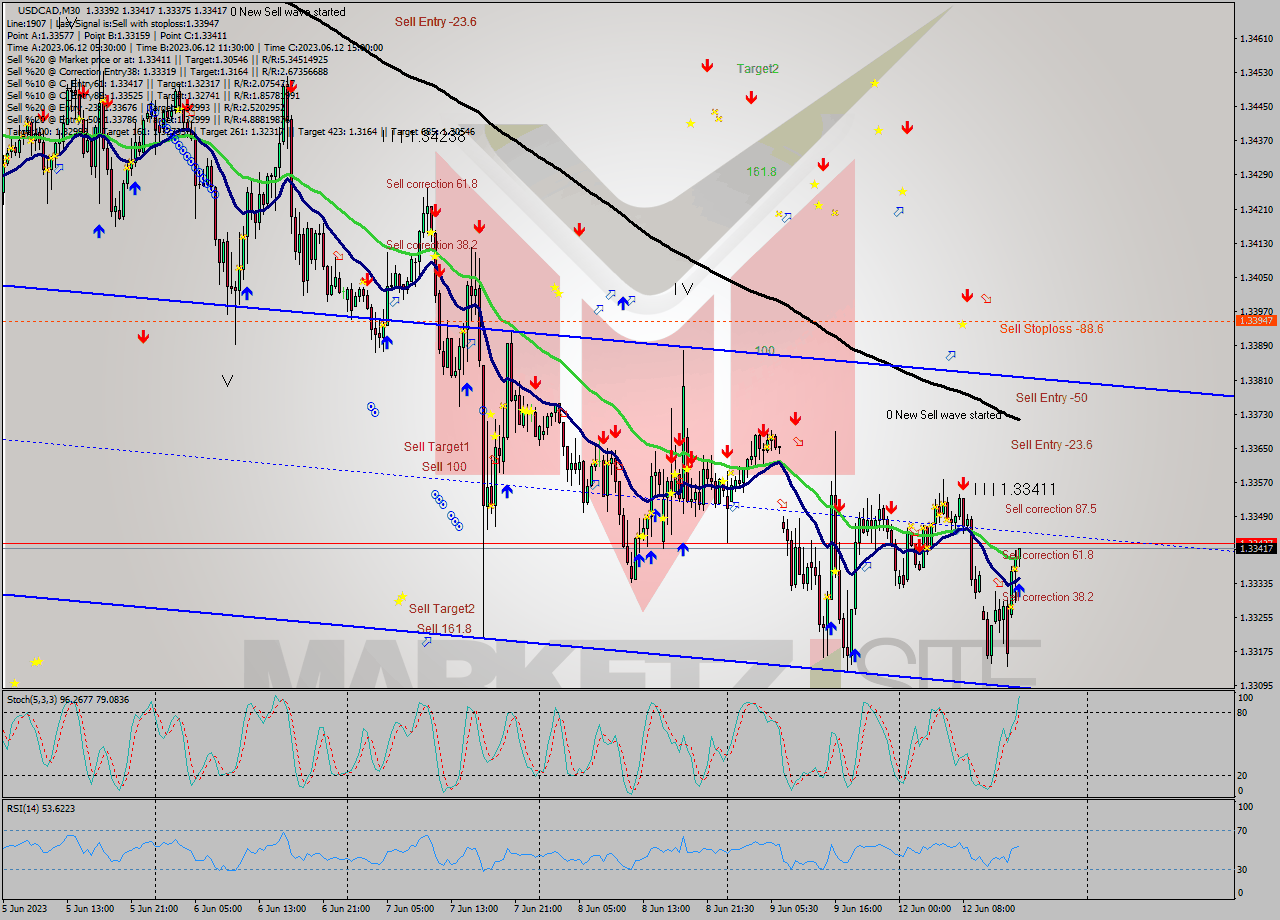Click the 1.34610 price axis label
The width and height of the screenshot is (1280, 920).
pos(1255,38)
